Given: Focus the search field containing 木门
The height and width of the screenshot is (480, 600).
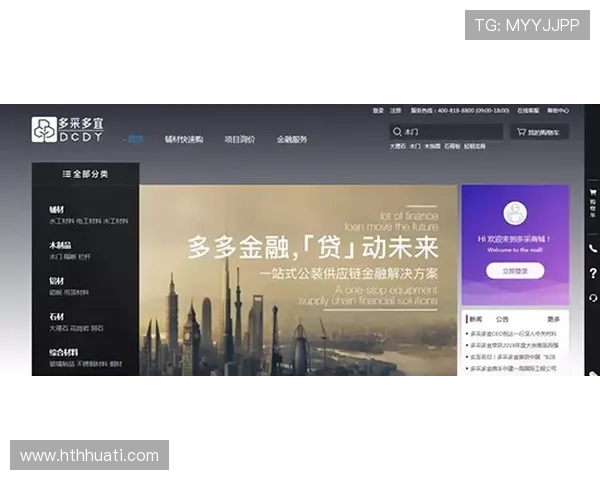Looking at the screenshot, I should (446, 132).
